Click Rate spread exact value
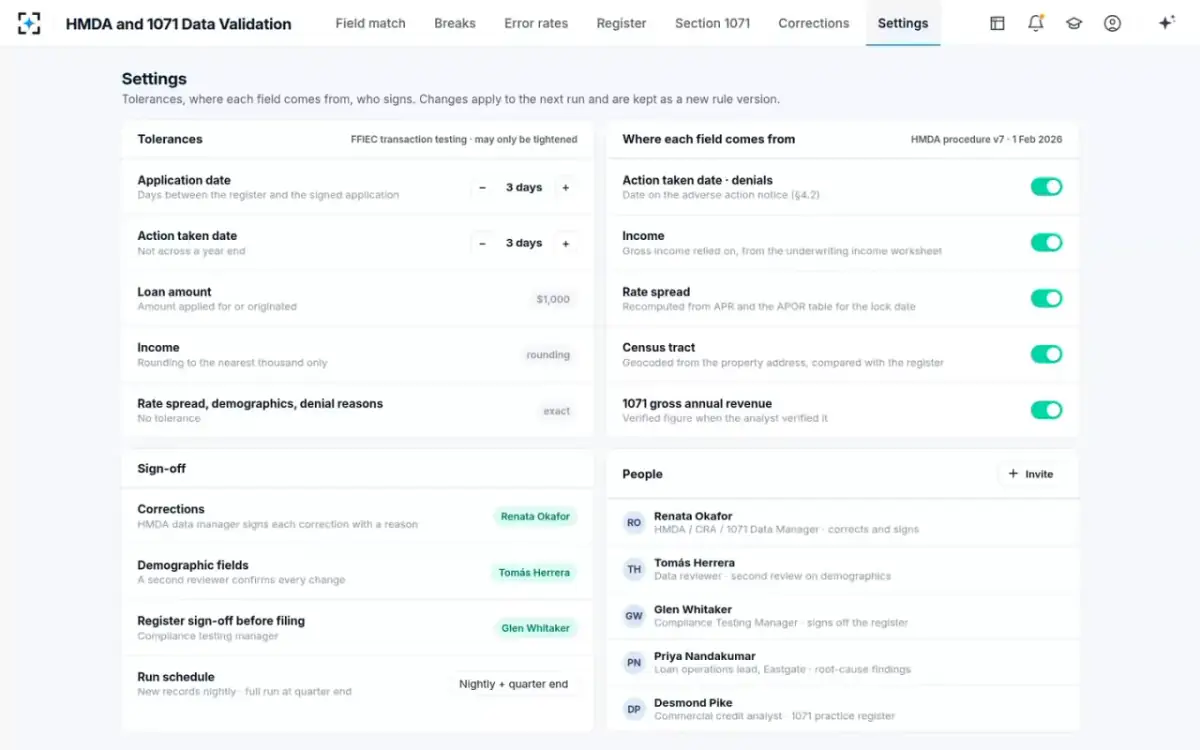This screenshot has height=750, width=1200. (557, 411)
